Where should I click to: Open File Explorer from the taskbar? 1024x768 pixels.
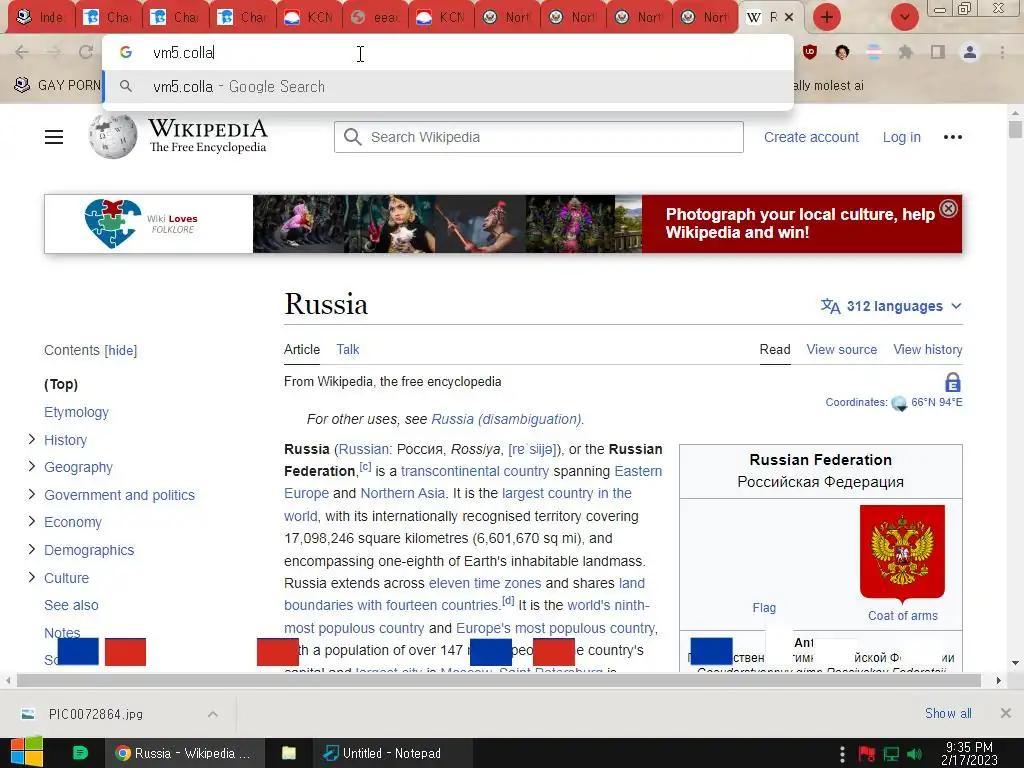click(289, 753)
